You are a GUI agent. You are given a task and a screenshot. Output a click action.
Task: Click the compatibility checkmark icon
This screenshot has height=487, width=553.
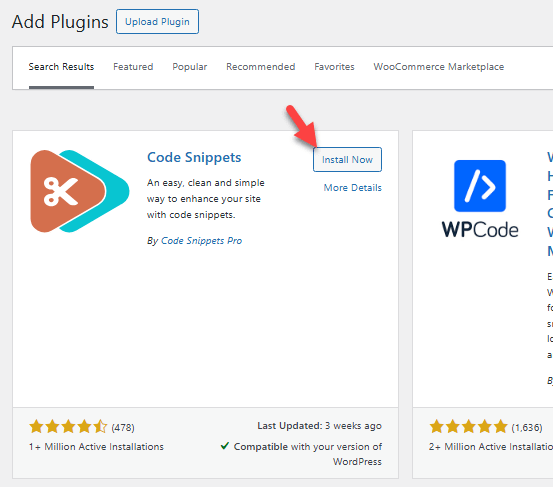225,446
